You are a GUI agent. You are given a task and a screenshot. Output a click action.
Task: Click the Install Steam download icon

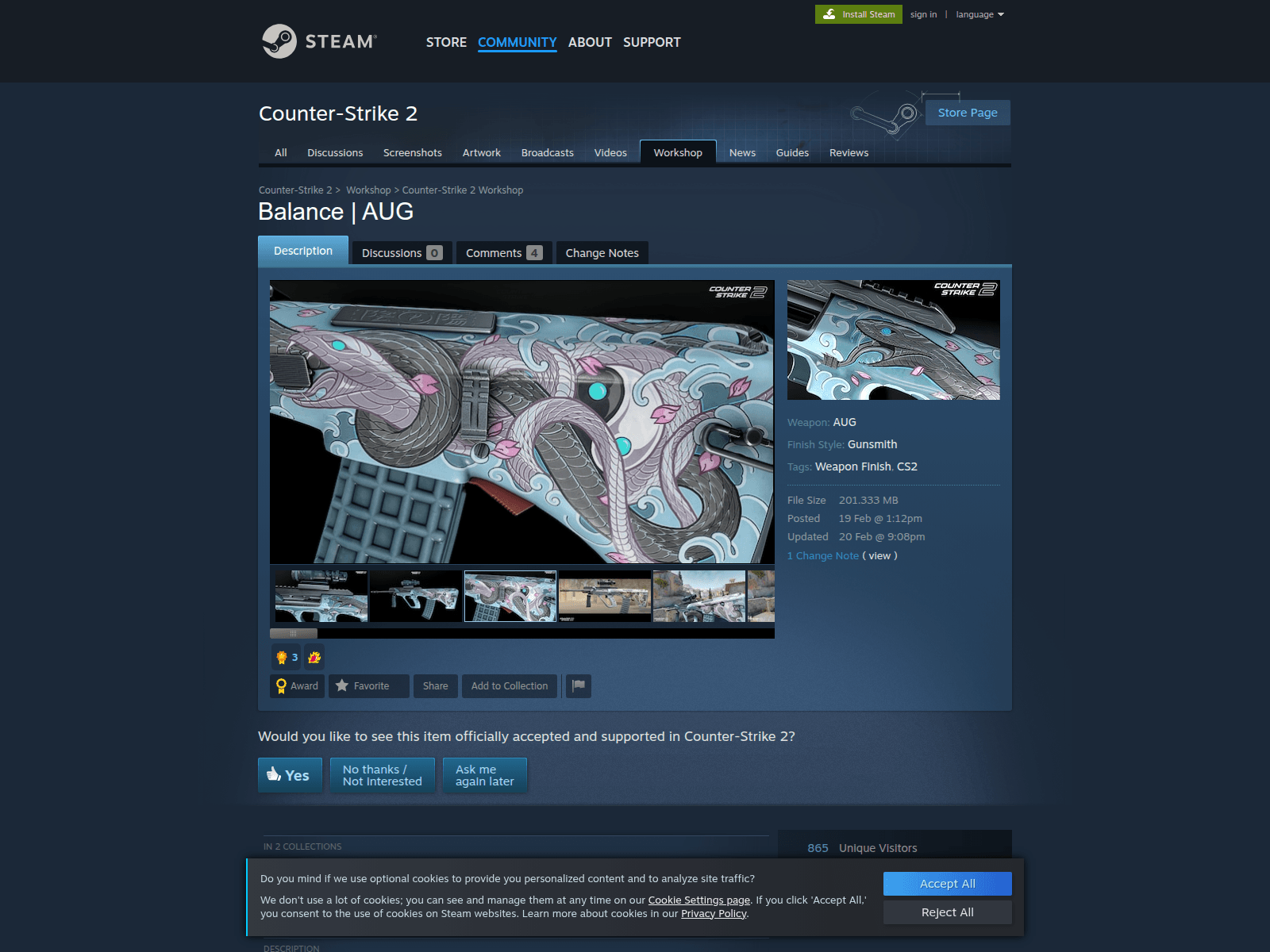[829, 14]
